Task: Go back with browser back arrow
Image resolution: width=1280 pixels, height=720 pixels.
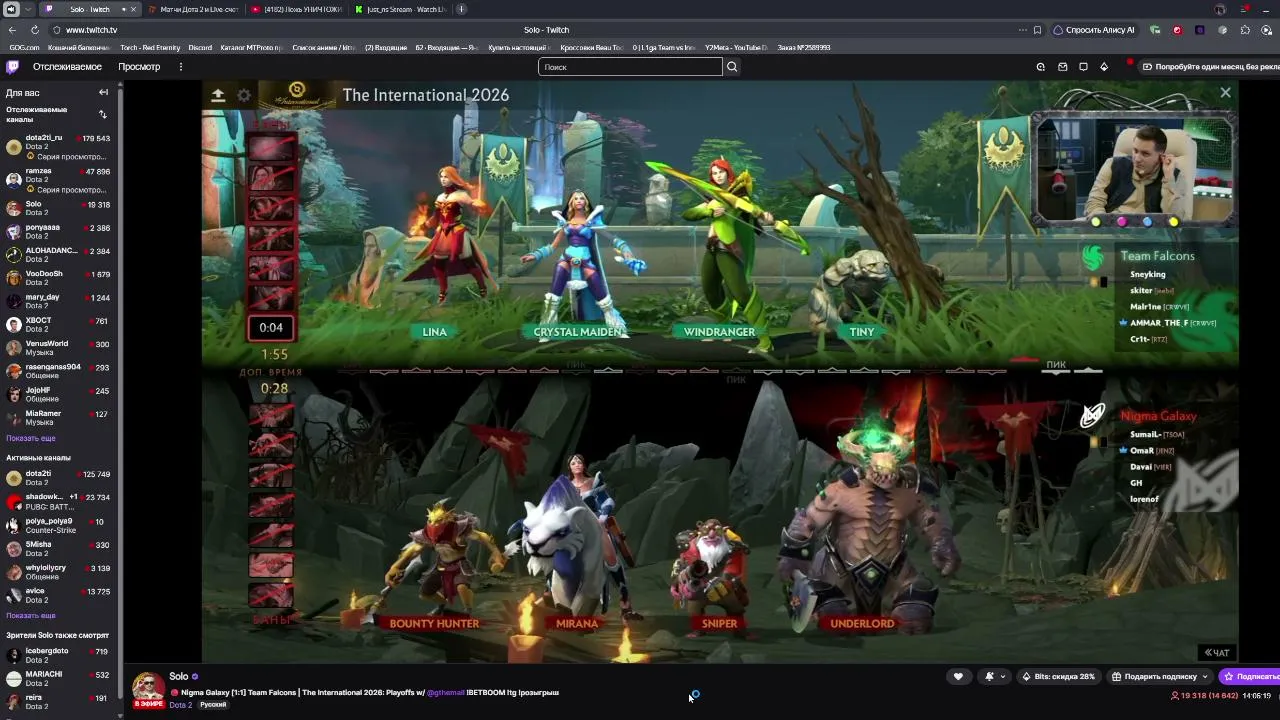Action: click(12, 30)
